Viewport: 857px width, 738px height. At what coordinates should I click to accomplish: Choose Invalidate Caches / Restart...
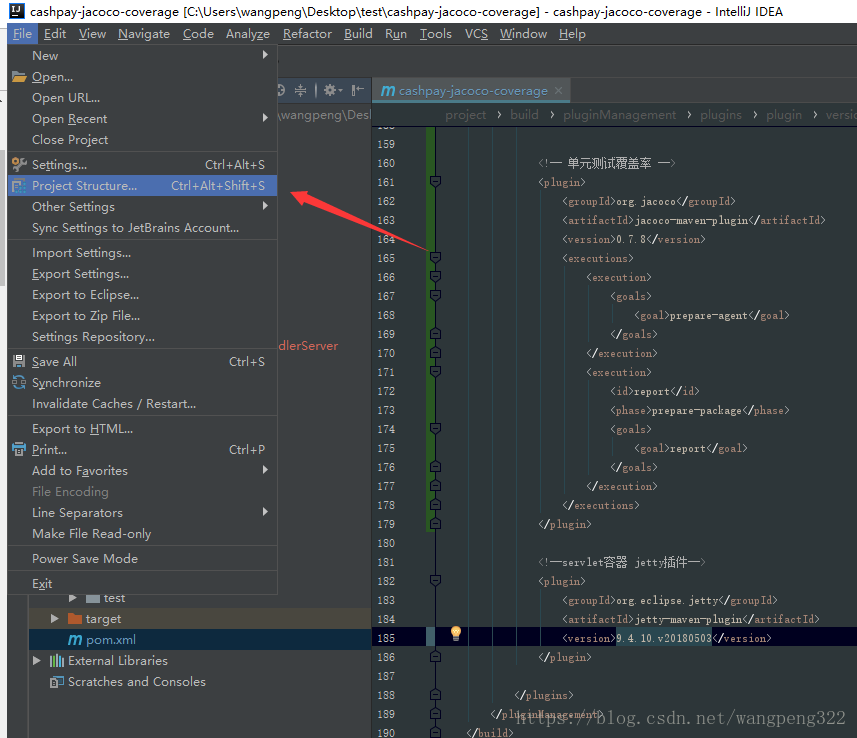tap(143, 404)
